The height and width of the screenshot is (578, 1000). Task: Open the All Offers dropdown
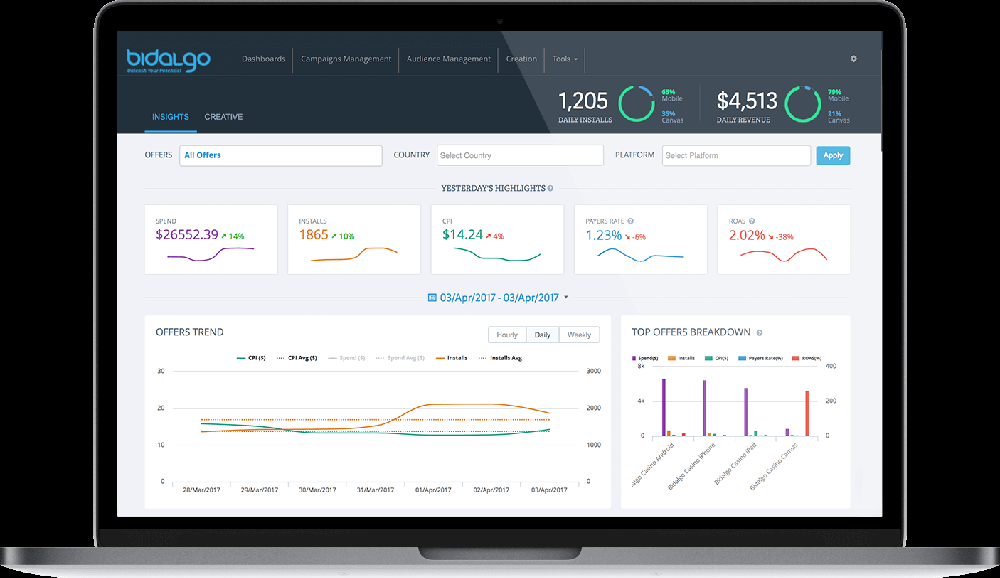click(280, 155)
